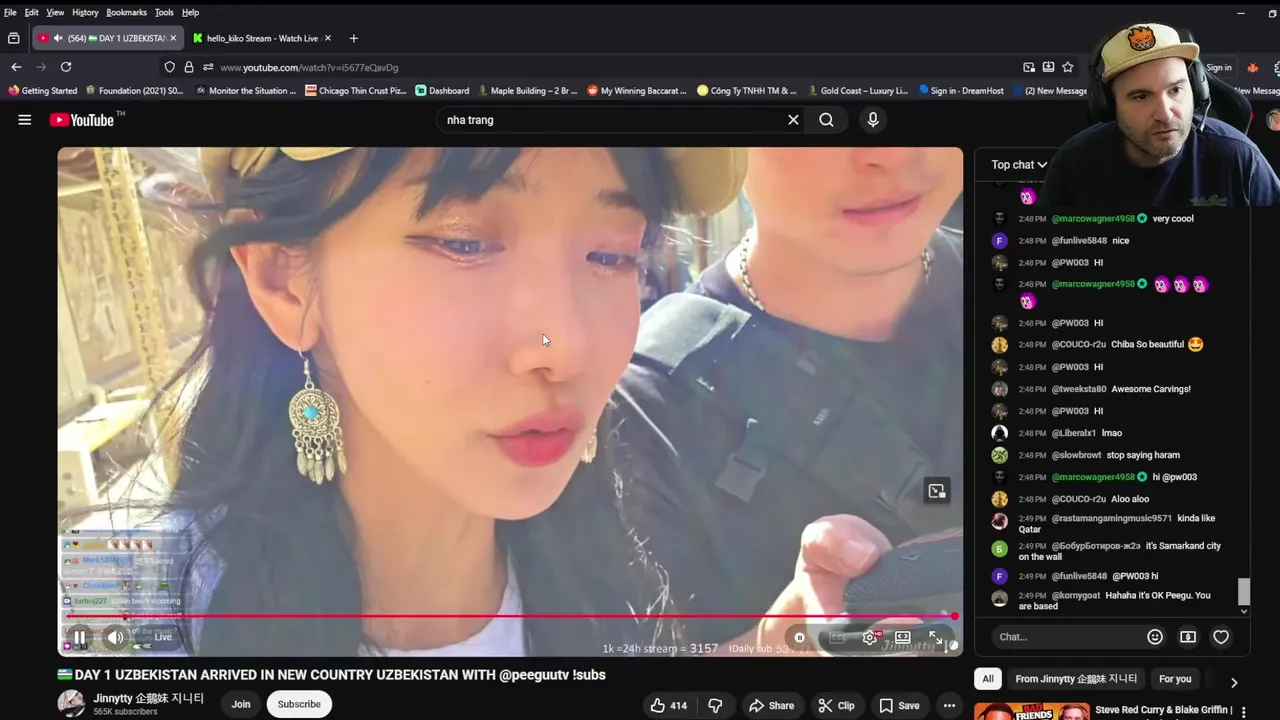Click the nha trang search field
The image size is (1280, 720).
[610, 120]
